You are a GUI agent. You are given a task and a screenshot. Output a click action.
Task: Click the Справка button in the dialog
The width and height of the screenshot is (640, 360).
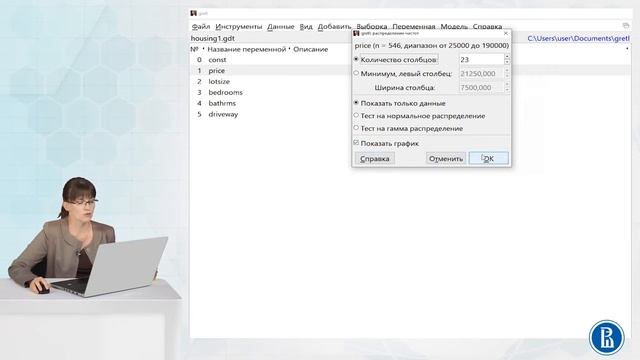374,158
